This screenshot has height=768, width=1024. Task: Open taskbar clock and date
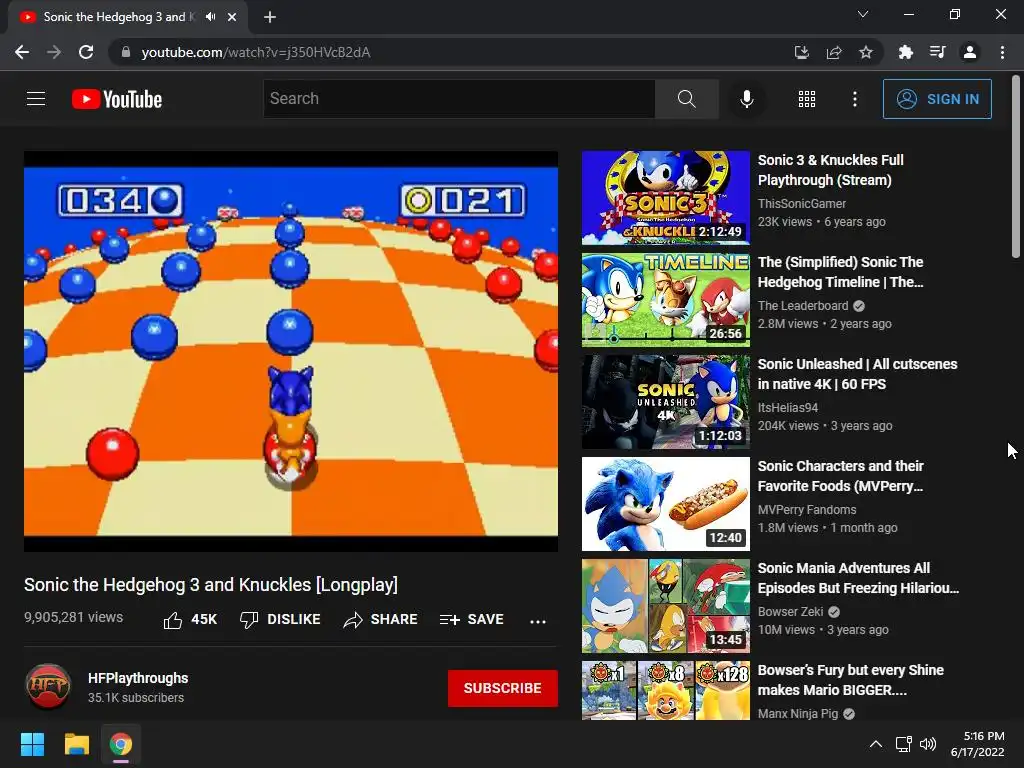(x=978, y=744)
